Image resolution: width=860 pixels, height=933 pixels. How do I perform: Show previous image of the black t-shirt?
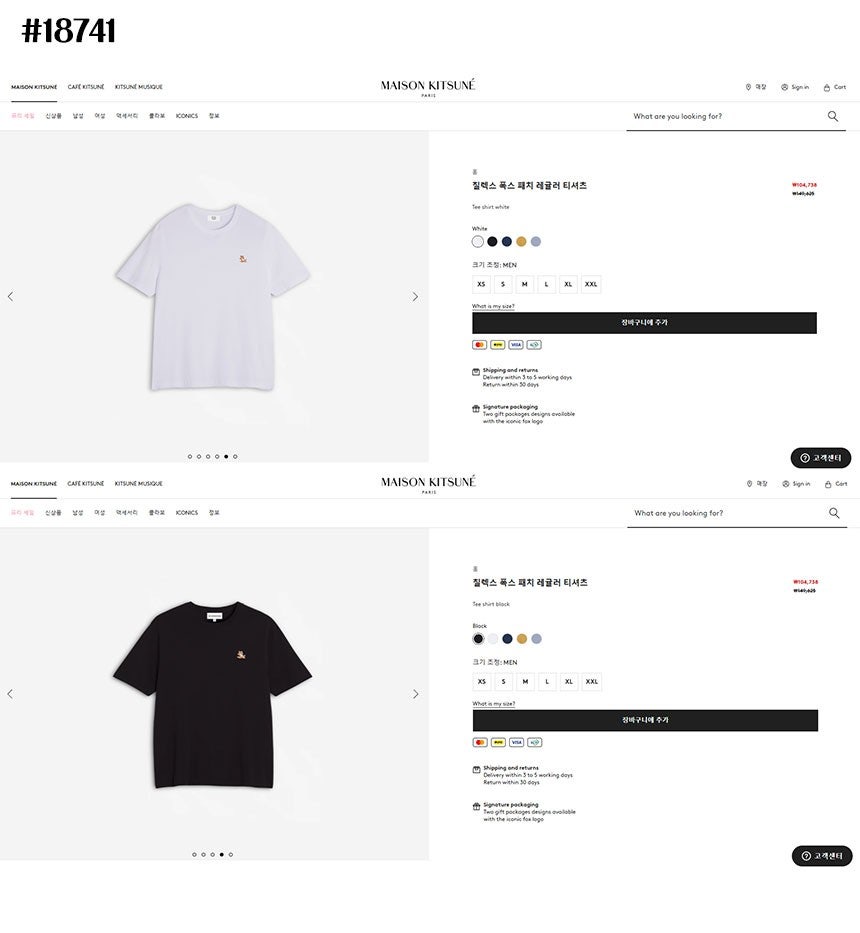click(x=10, y=694)
